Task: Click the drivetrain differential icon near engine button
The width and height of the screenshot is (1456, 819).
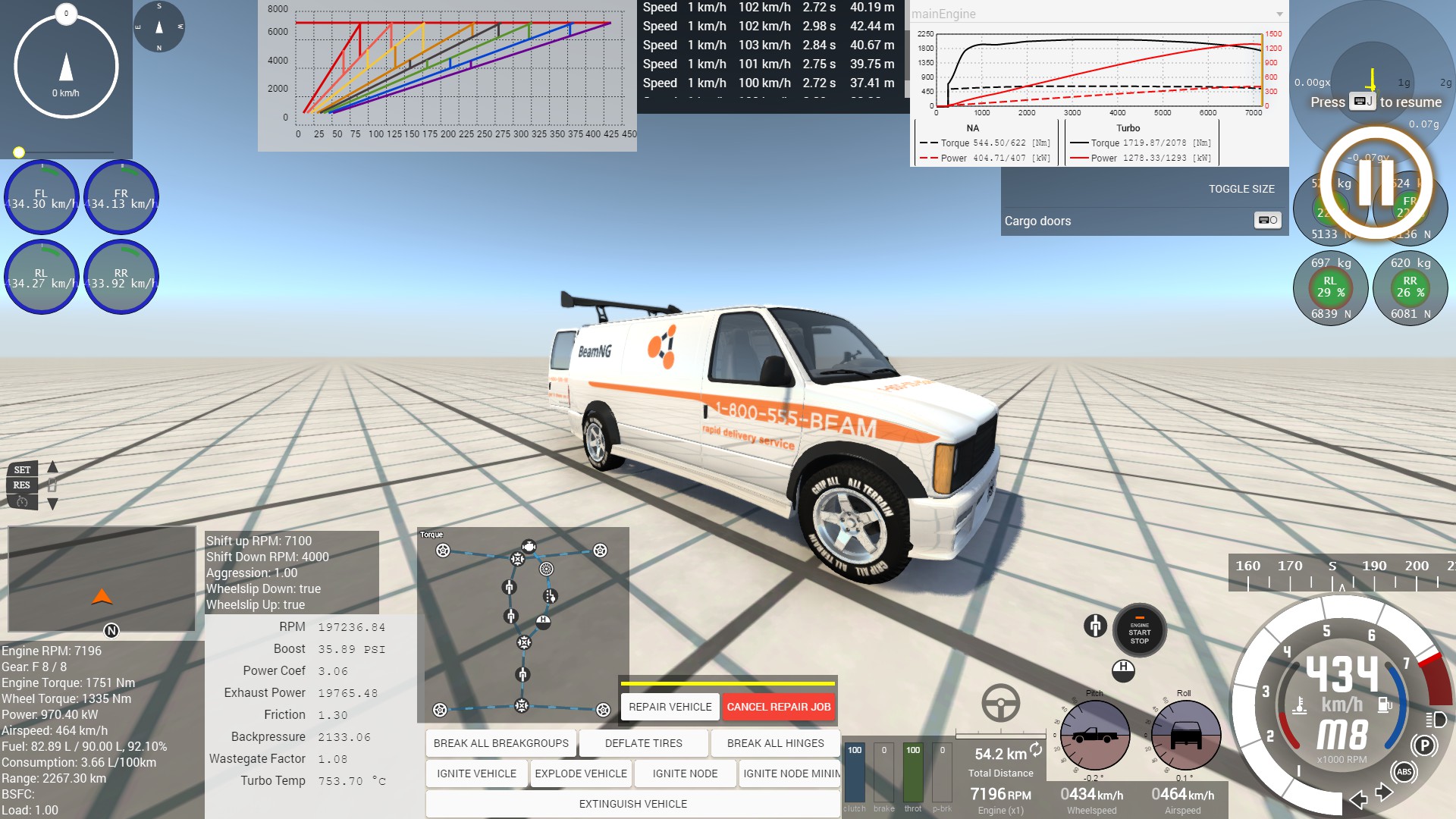Action: point(1095,626)
